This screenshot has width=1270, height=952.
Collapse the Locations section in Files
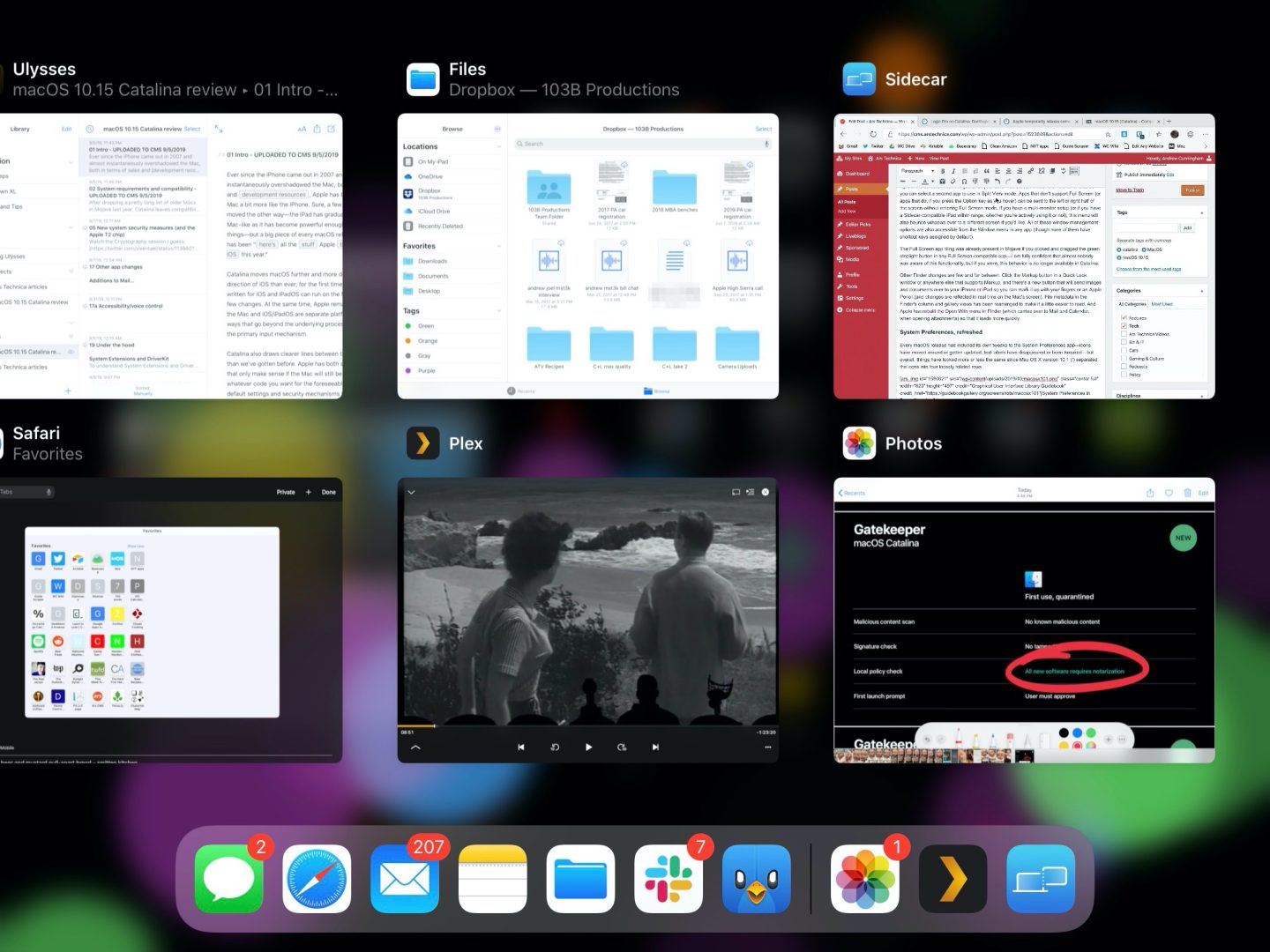coord(498,146)
